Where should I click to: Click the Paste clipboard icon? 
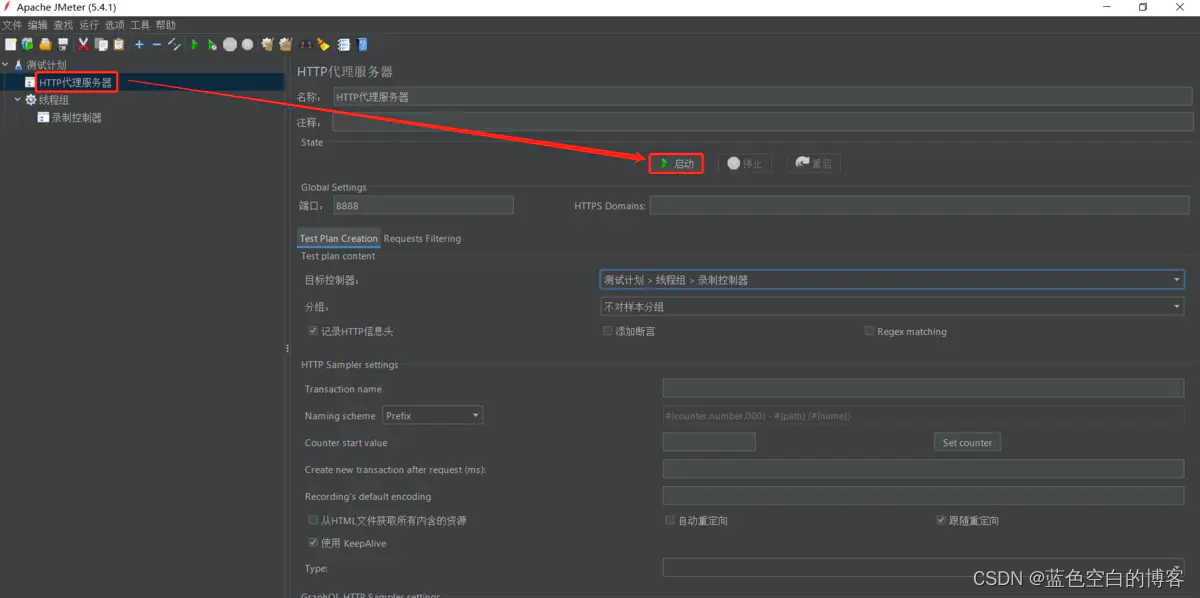119,44
